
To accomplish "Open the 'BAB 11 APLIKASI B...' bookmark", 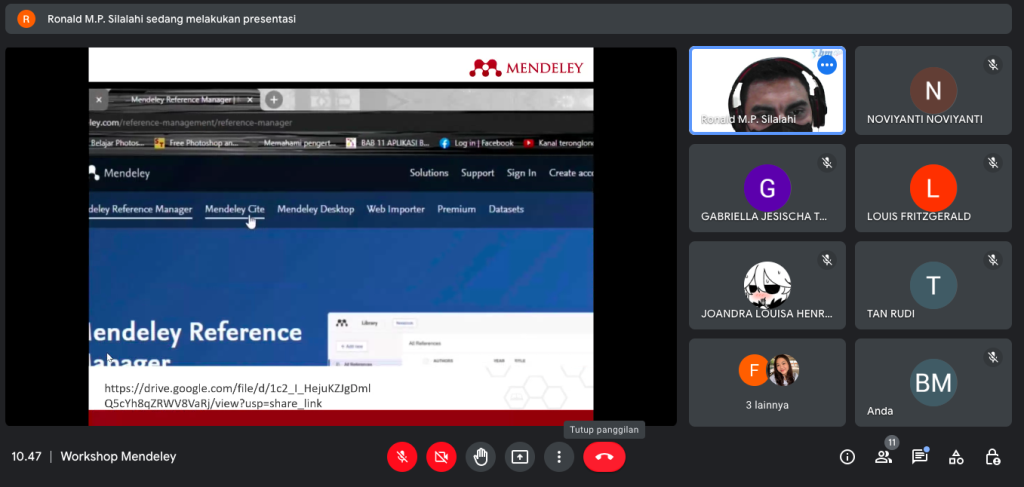I will (387, 143).
